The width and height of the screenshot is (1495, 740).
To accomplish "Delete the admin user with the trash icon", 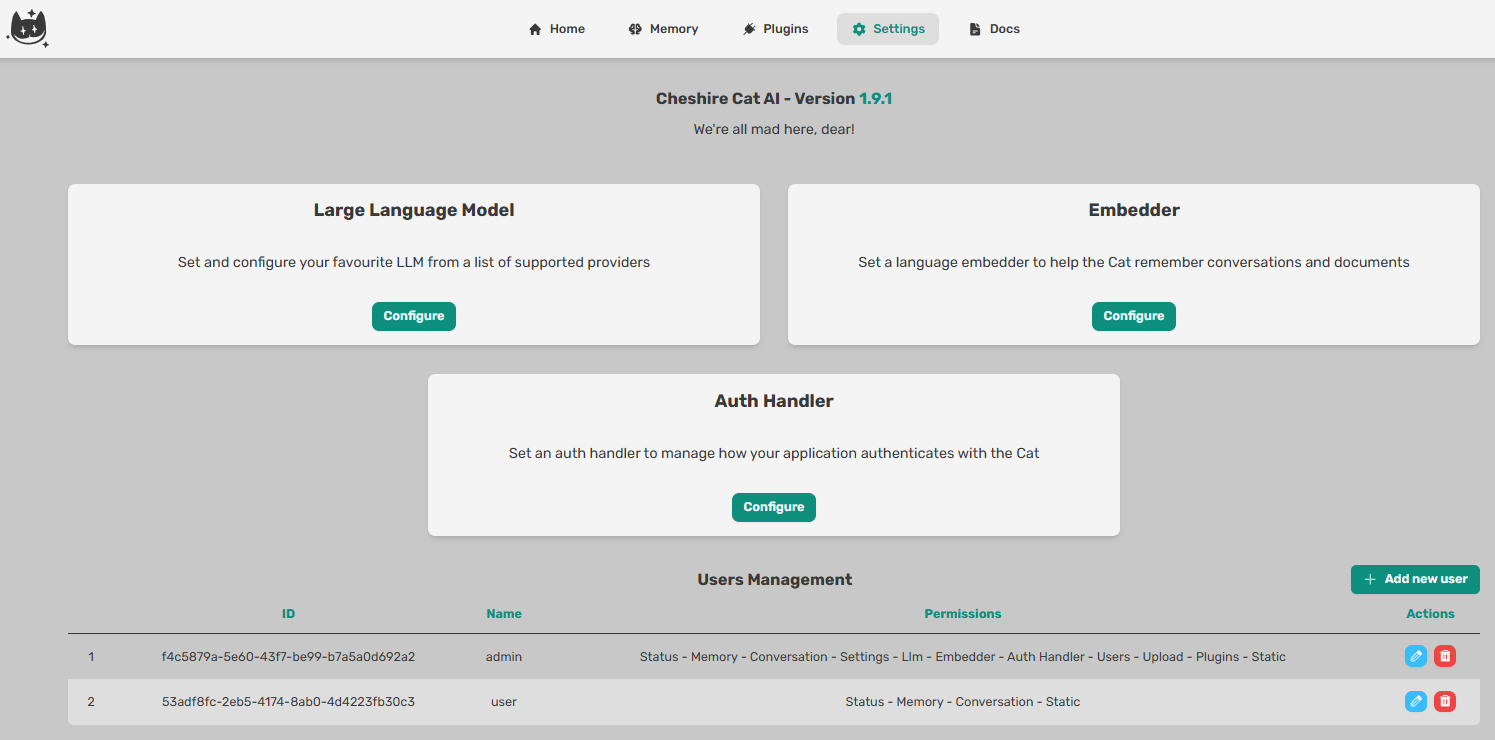I will 1445,656.
